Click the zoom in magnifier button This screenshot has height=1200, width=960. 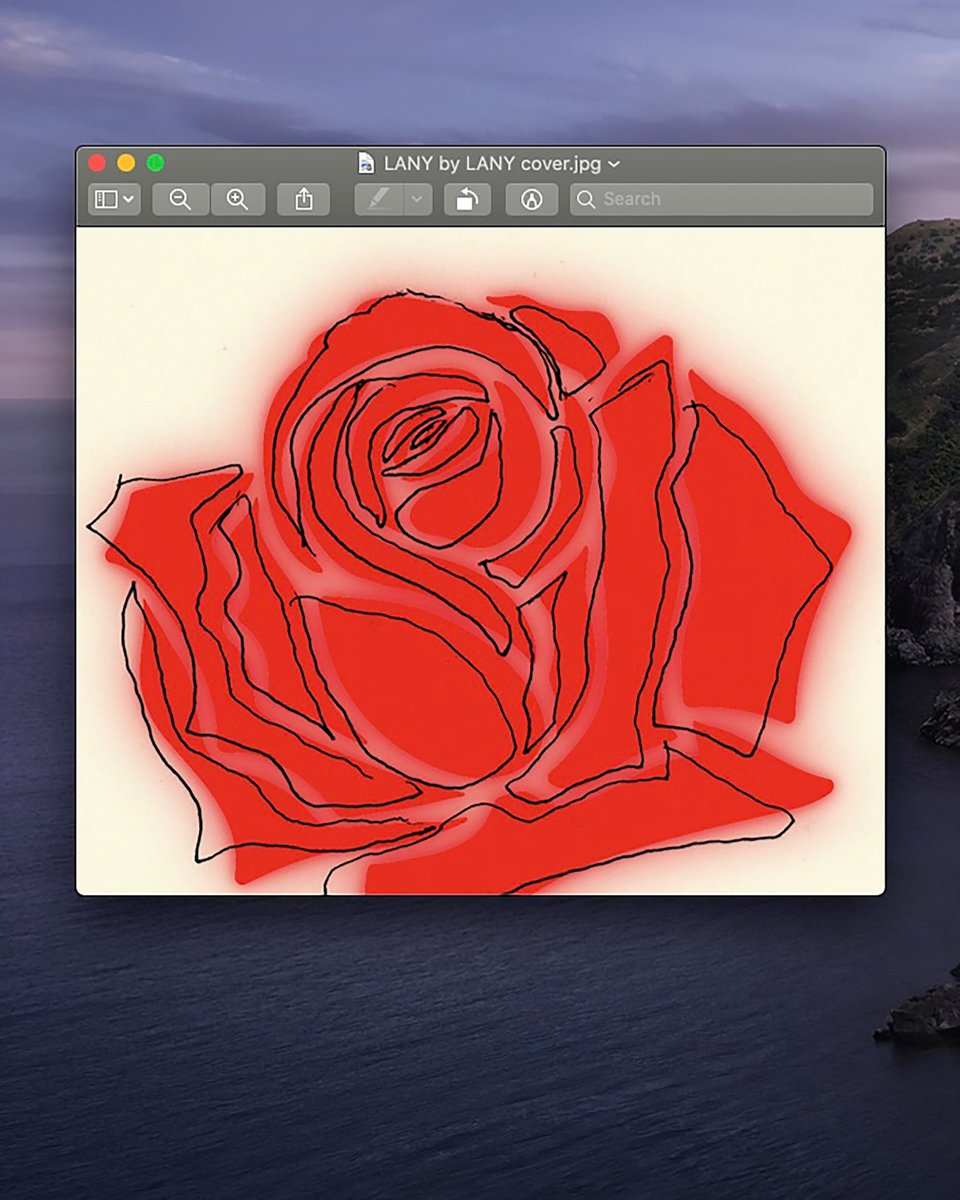(x=238, y=199)
